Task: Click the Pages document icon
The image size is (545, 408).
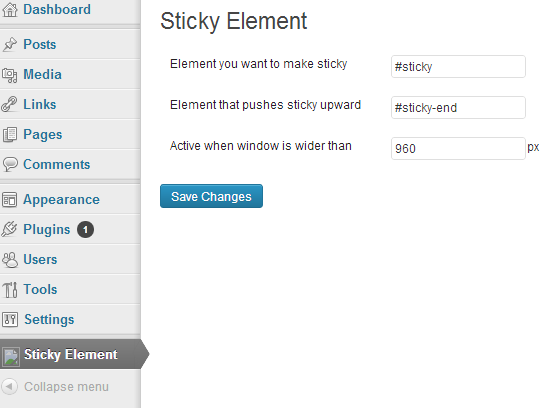Action: coord(10,134)
